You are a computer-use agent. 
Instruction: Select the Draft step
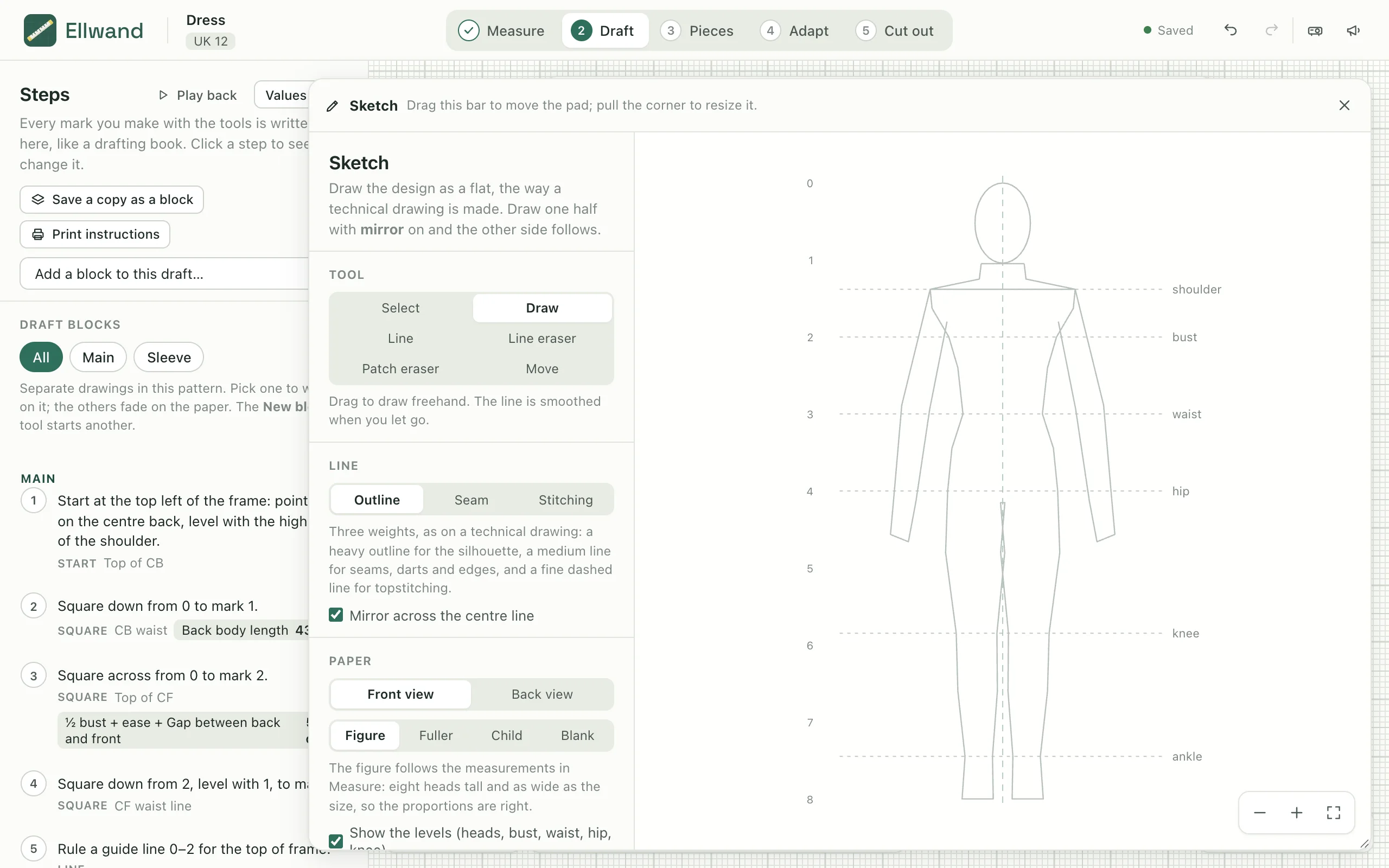tap(605, 30)
